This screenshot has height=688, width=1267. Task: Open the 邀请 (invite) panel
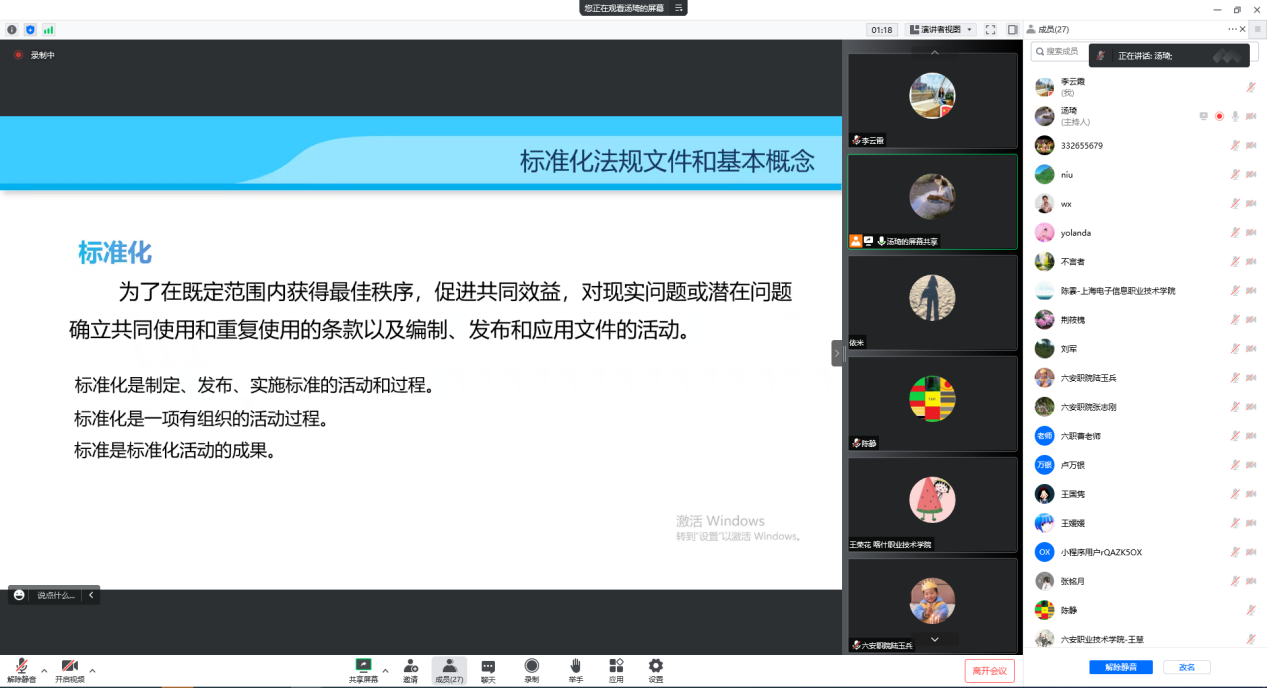[x=410, y=669]
